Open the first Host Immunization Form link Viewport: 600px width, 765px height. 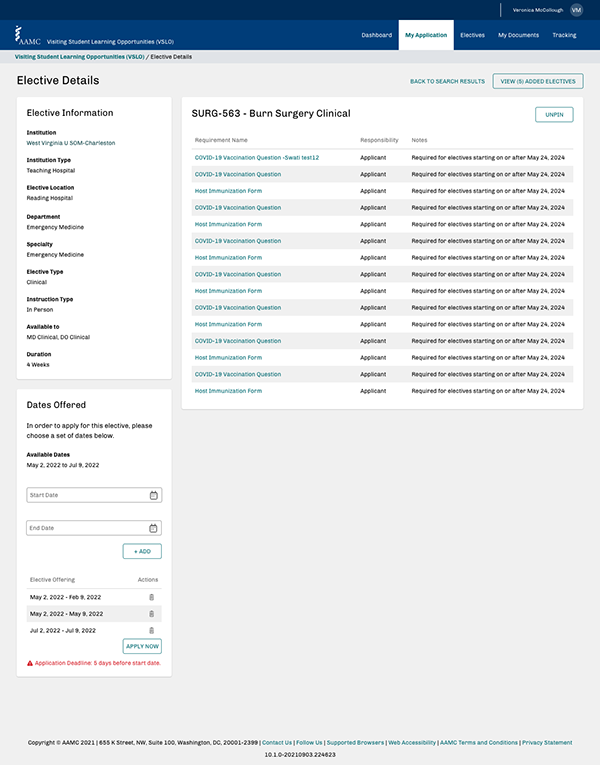coord(228,191)
